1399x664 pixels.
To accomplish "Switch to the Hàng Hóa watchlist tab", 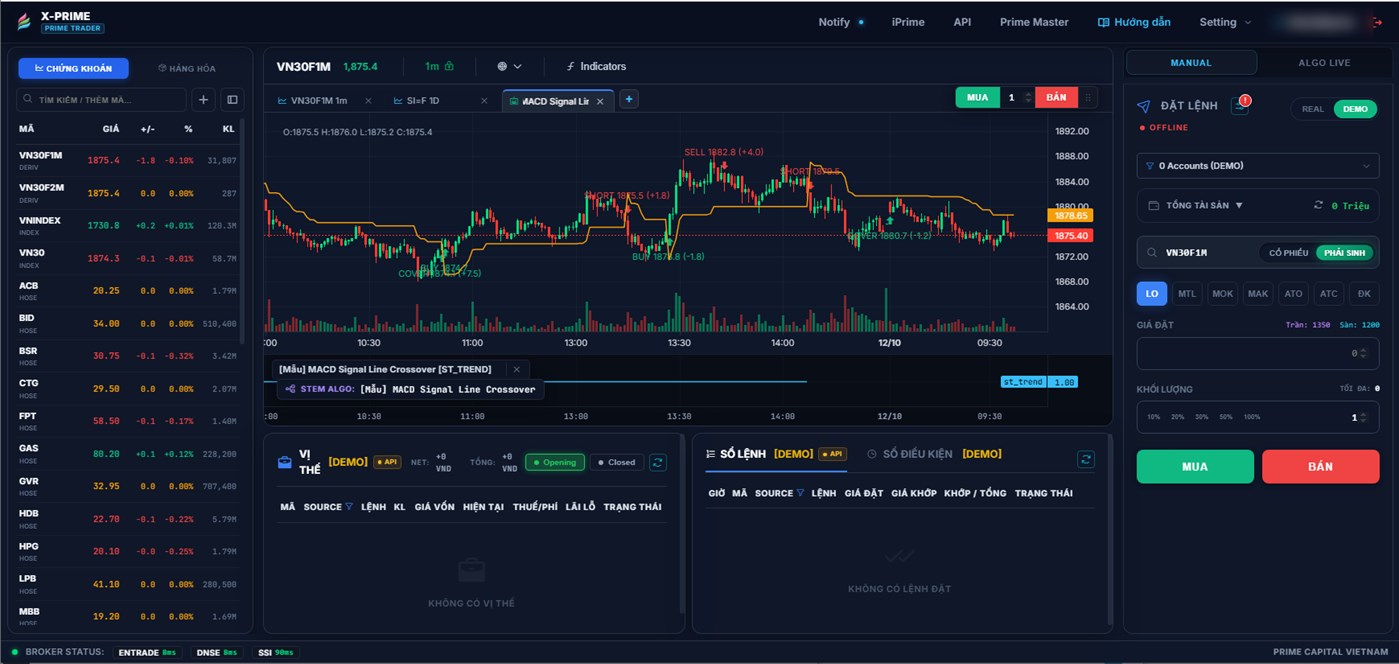I will (x=187, y=68).
